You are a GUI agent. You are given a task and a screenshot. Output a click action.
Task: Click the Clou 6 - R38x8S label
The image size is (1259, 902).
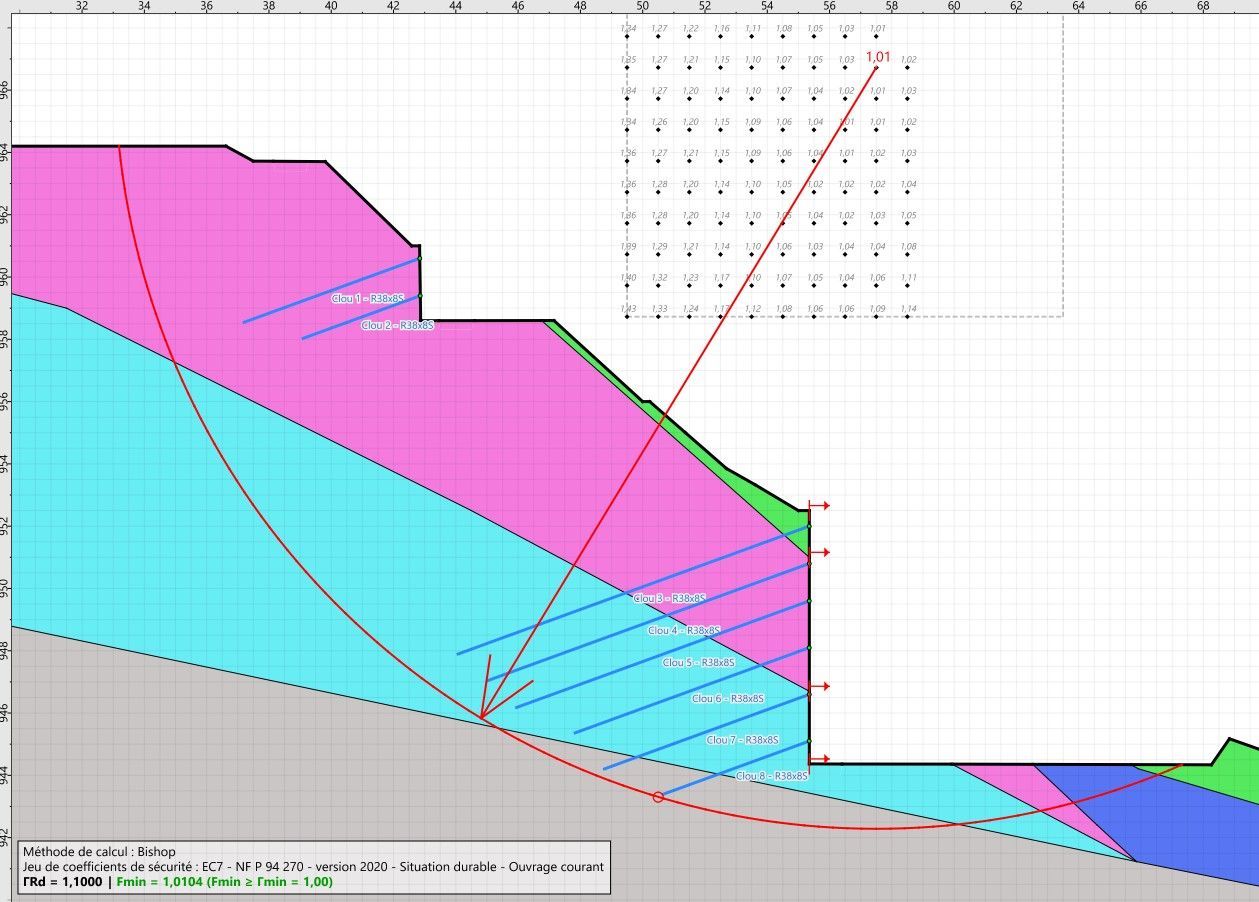[728, 698]
